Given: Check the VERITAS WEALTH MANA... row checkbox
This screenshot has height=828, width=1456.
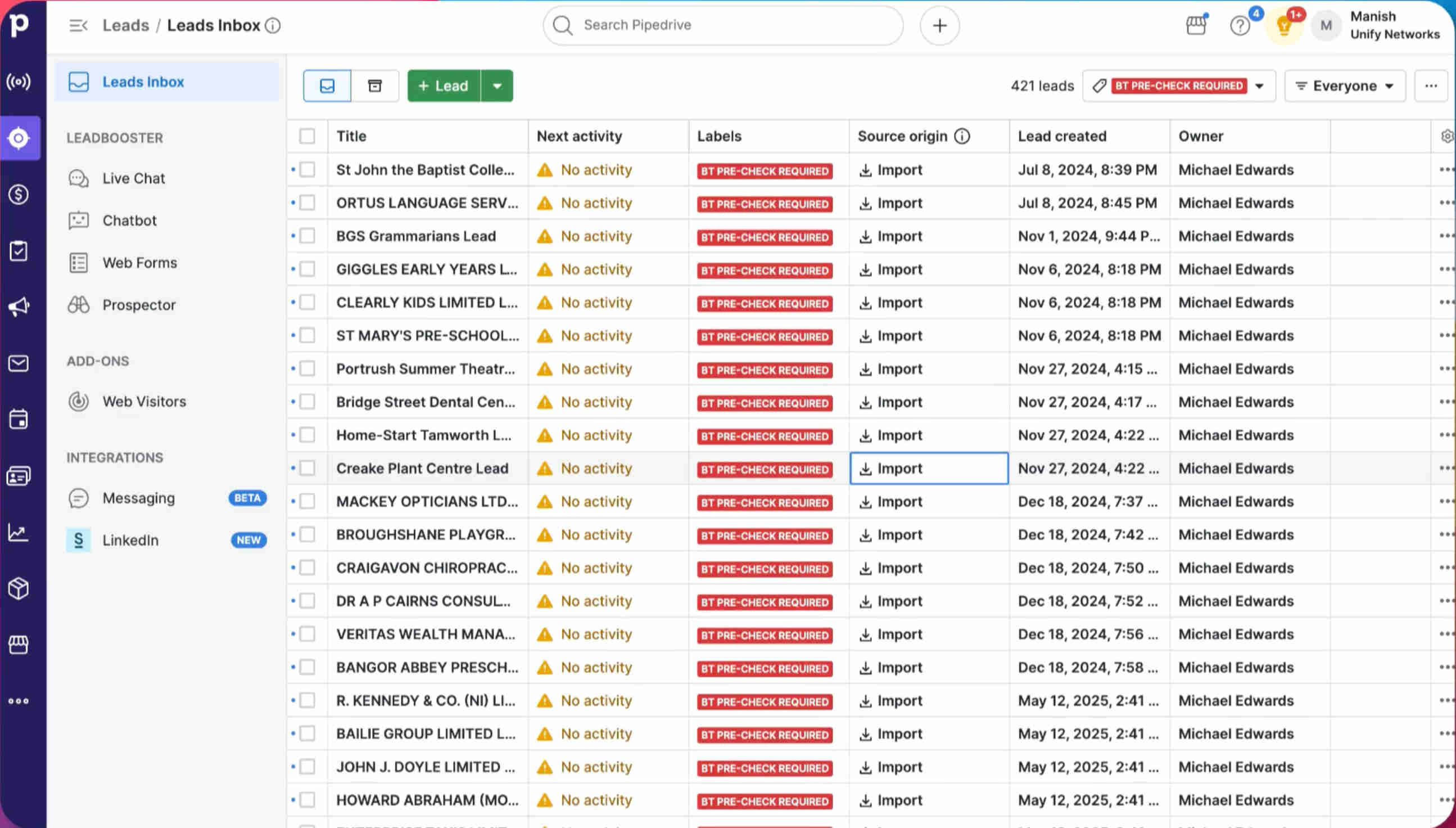Looking at the screenshot, I should point(307,634).
